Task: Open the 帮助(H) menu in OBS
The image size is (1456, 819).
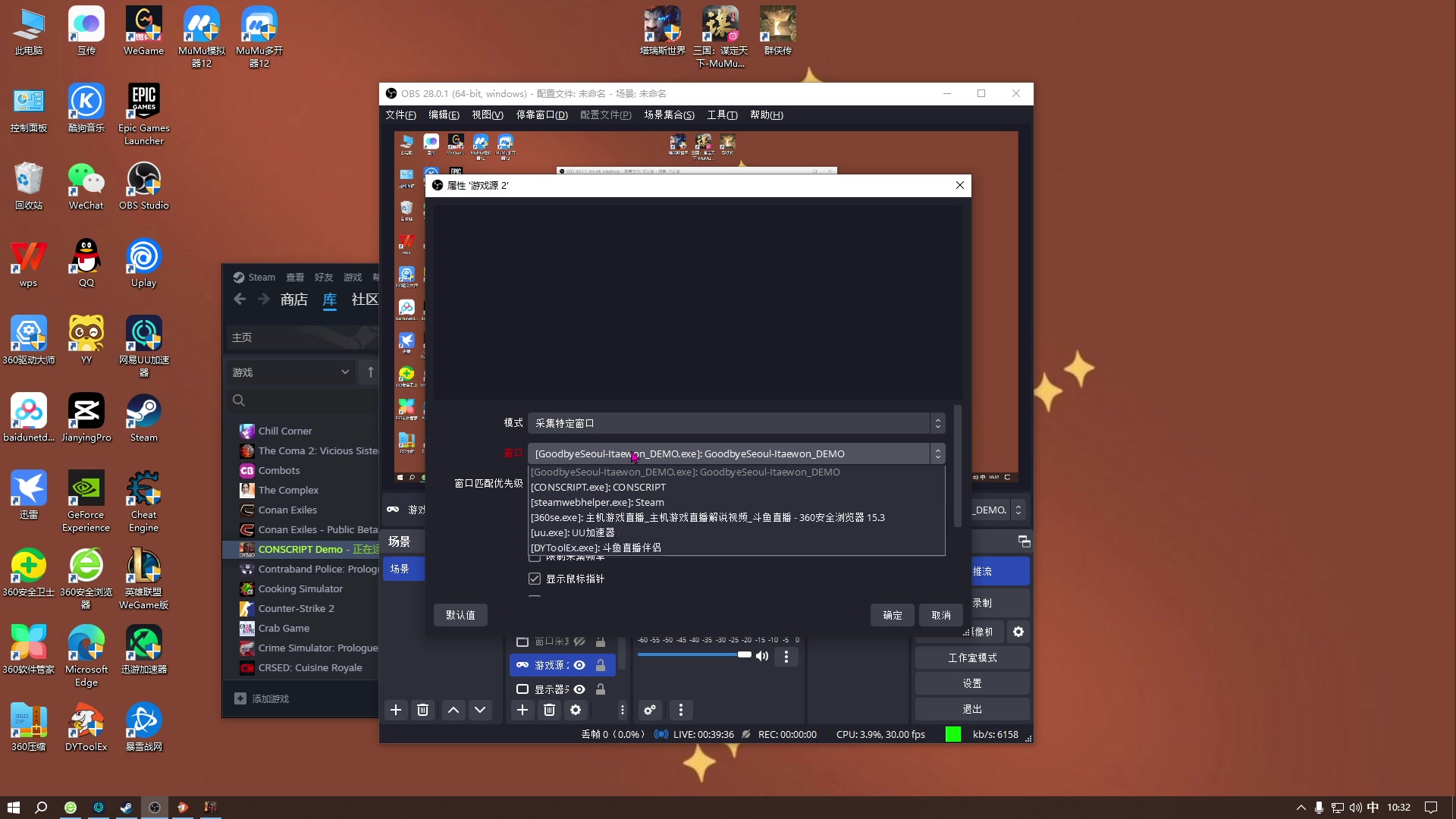Action: 767,115
